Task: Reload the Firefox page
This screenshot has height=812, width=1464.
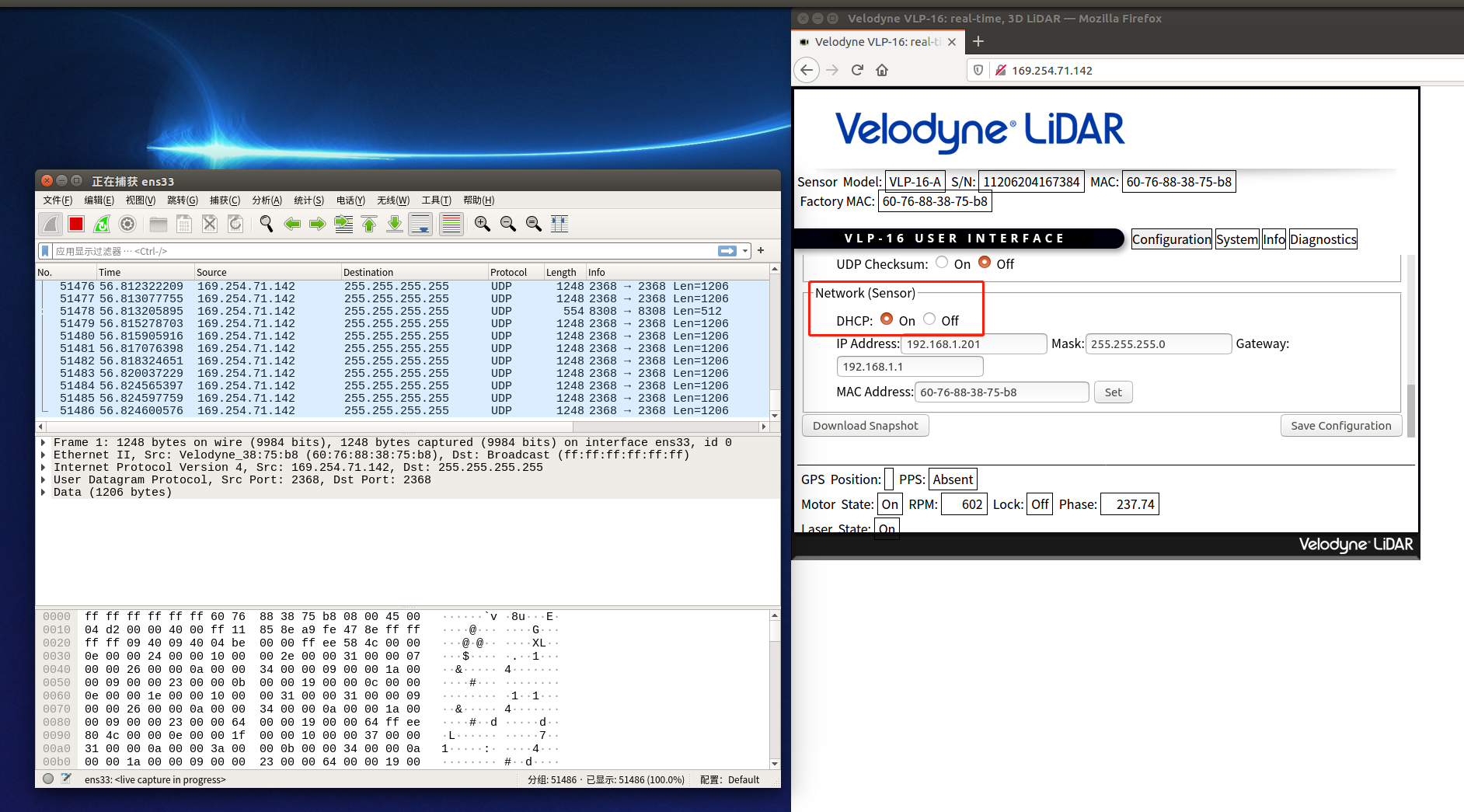Action: [x=857, y=70]
